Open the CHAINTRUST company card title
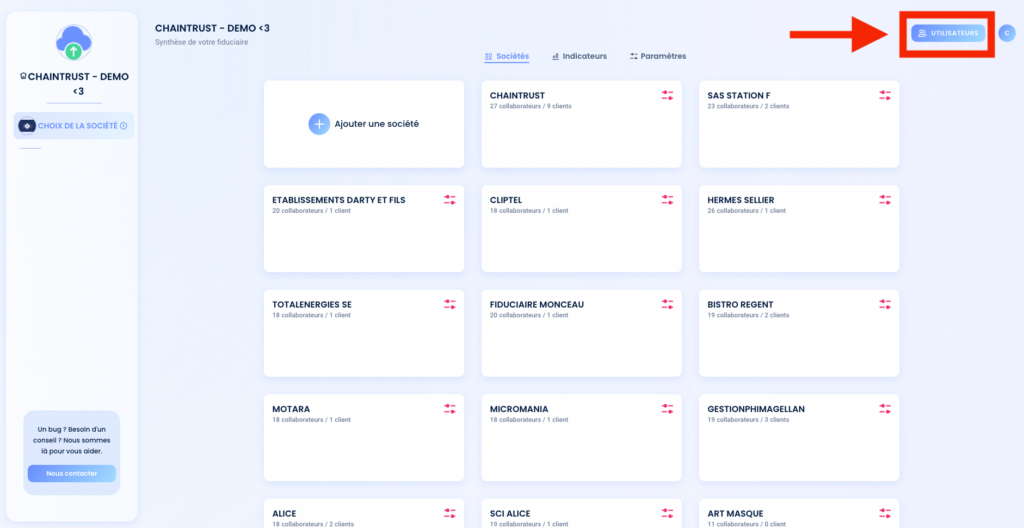 (517, 95)
